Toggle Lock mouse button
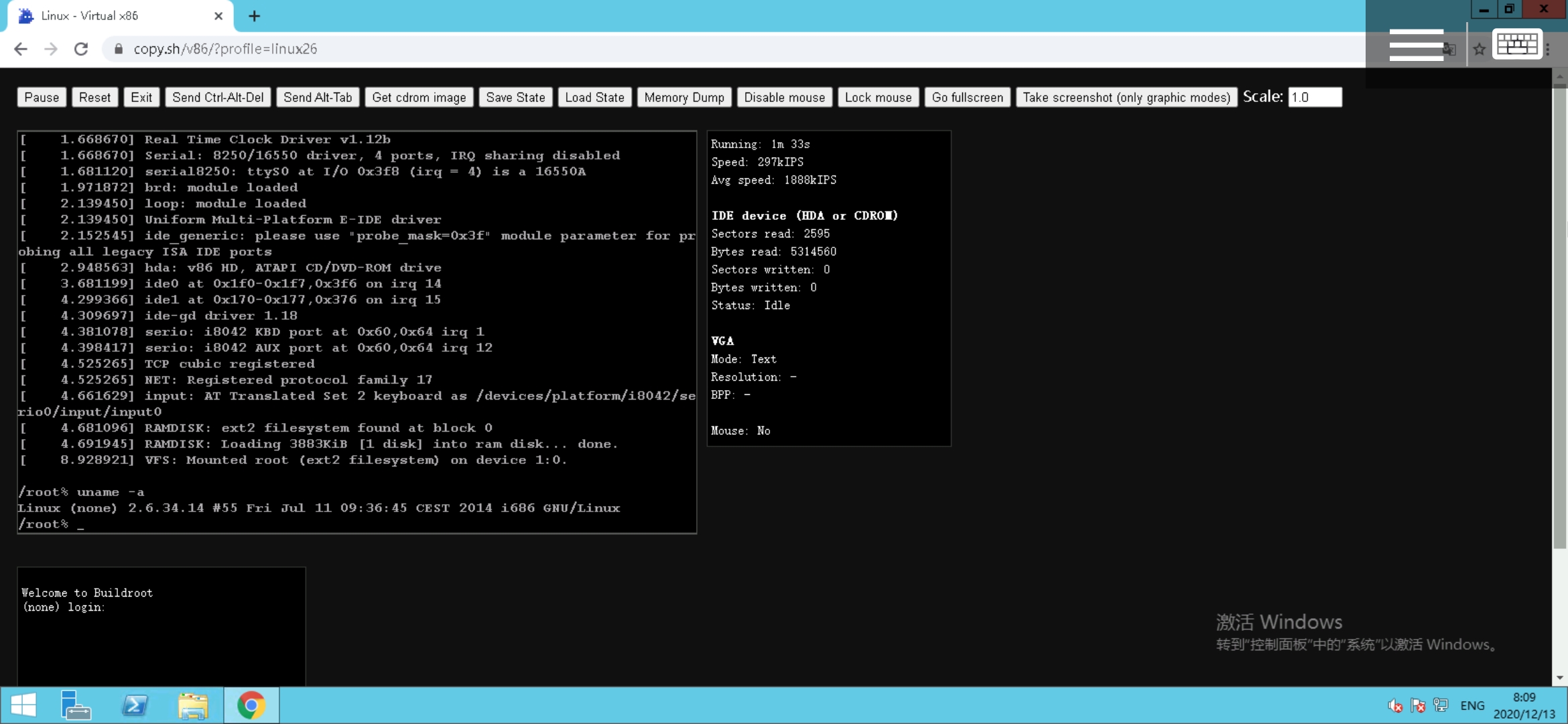Image resolution: width=1568 pixels, height=724 pixels. click(x=878, y=97)
